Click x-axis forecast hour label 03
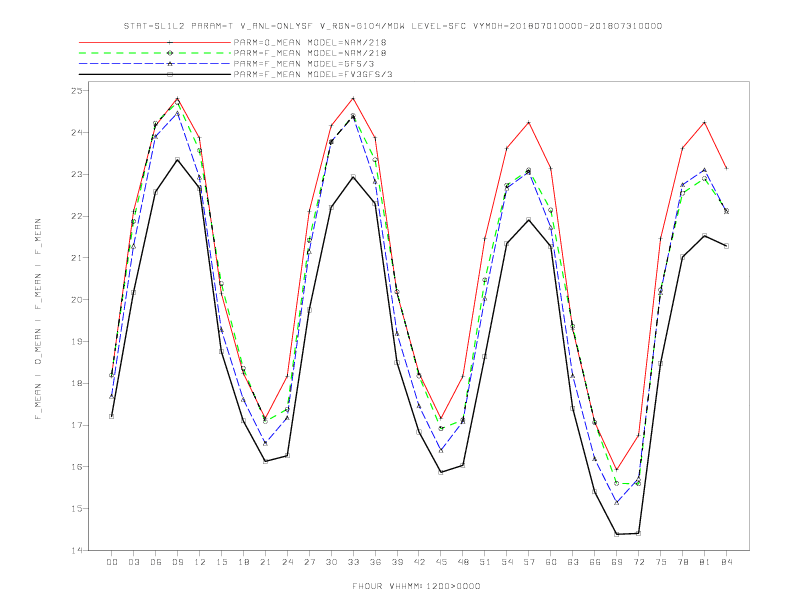 click(133, 562)
